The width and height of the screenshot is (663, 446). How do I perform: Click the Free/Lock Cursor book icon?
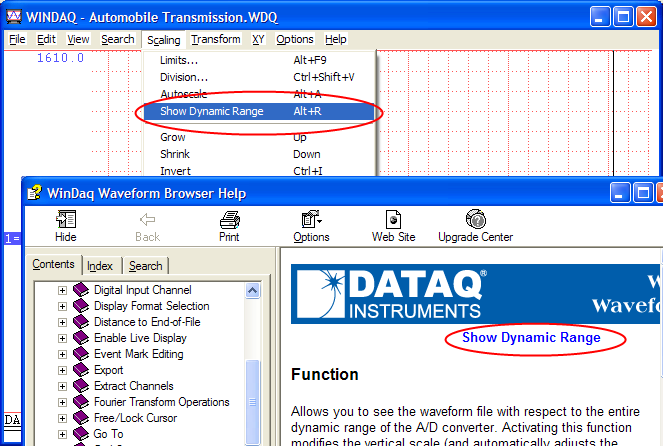[81, 418]
